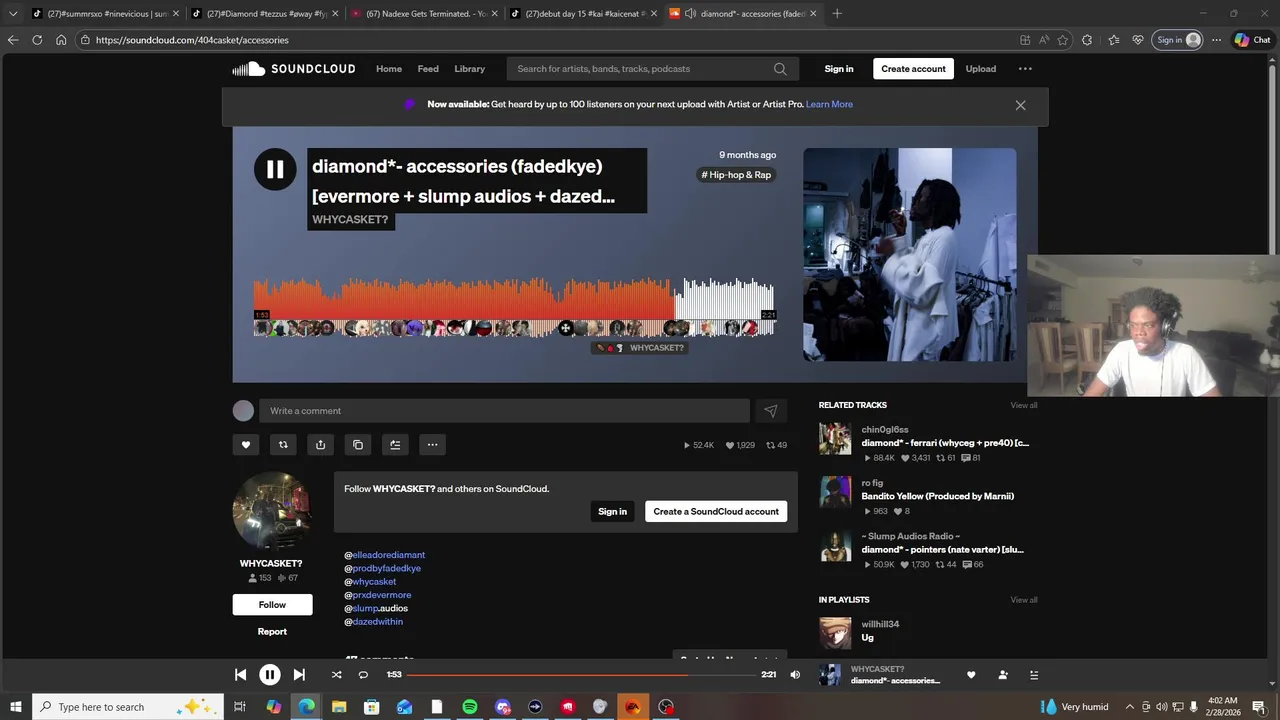View all In Playlists entries

[1023, 600]
